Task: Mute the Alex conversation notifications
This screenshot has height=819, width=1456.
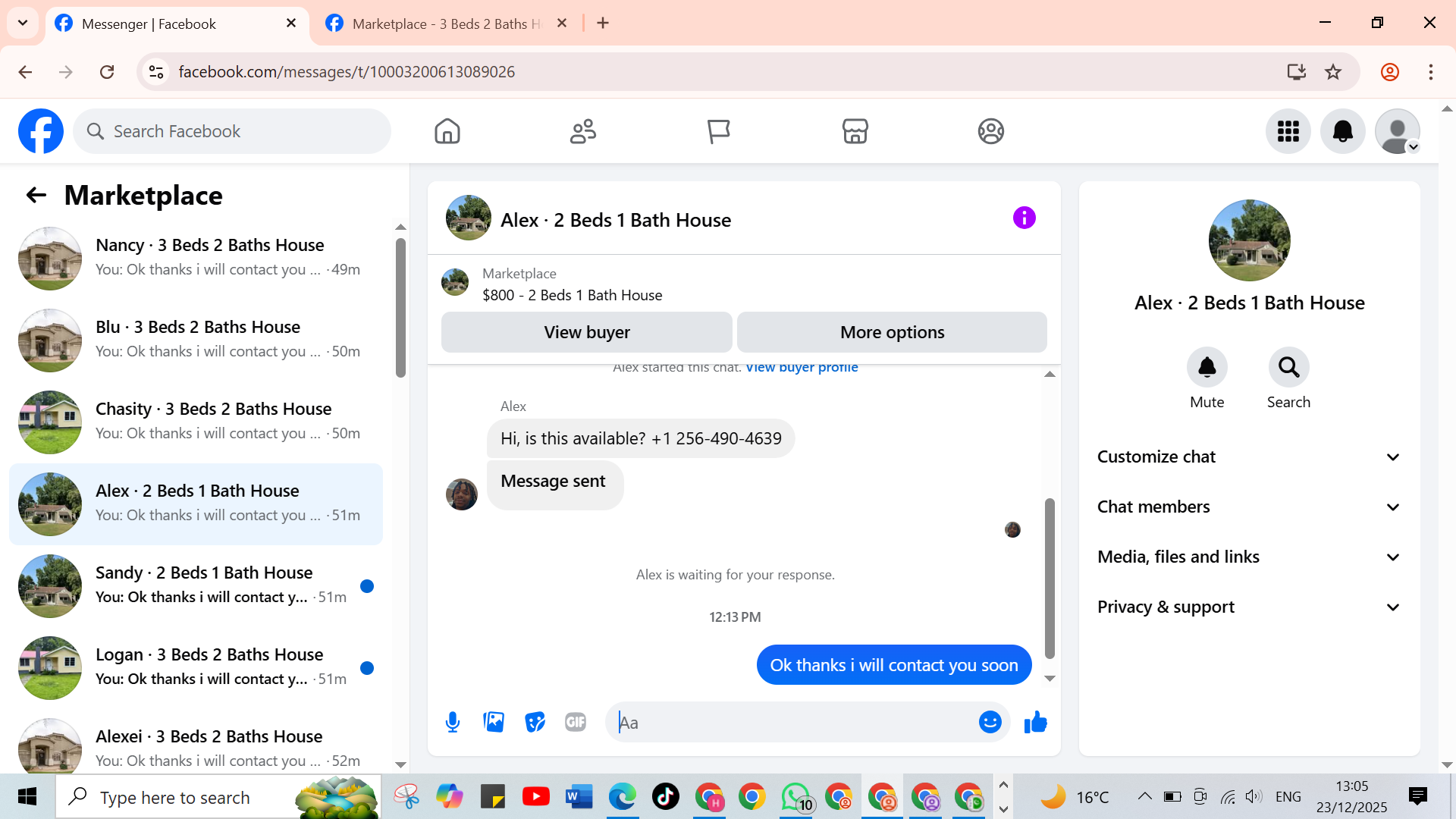Action: 1207,368
